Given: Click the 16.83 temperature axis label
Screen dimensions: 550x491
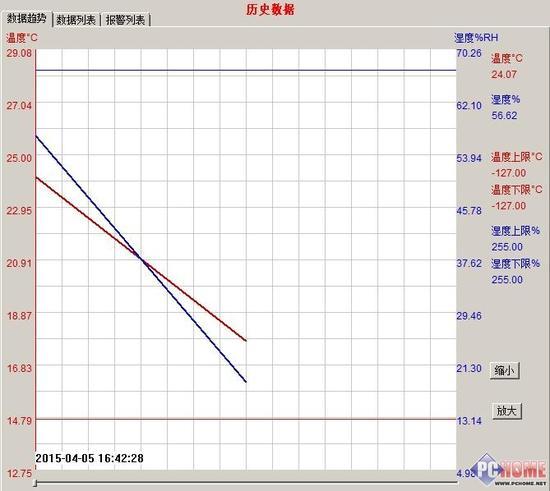Looking at the screenshot, I should (19, 368).
